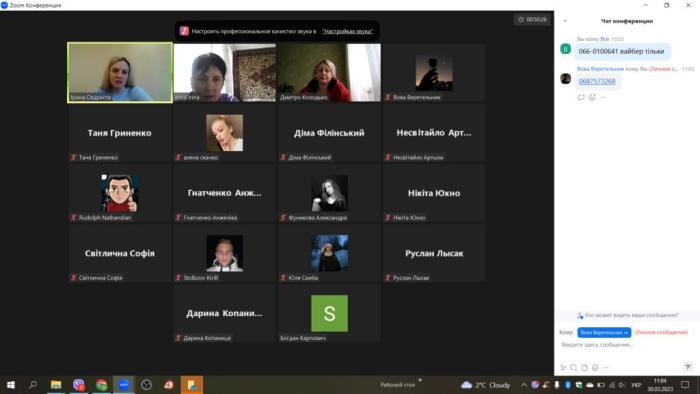The width and height of the screenshot is (700, 394).
Task: Select Дарина Копаниця's participant tile
Action: pyautogui.click(x=225, y=313)
